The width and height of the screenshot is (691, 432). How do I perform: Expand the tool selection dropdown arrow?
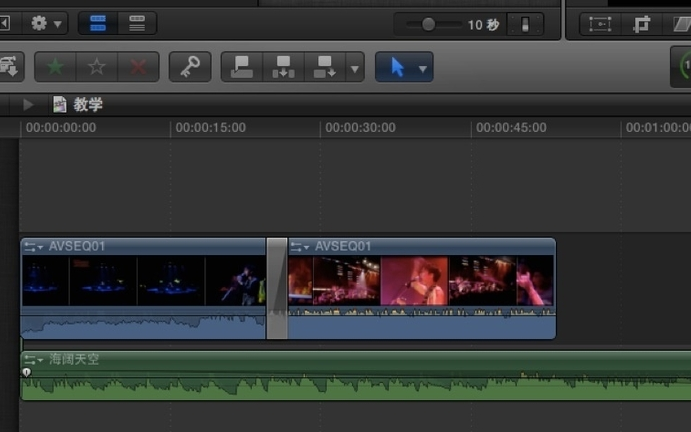(423, 68)
